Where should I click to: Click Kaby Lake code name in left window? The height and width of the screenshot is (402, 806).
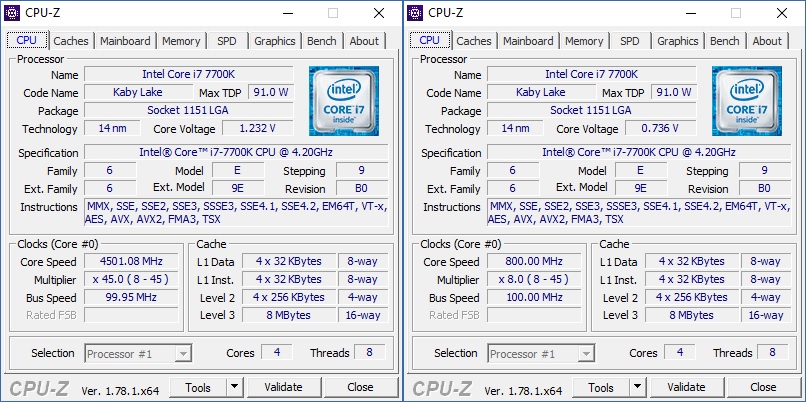coord(138,93)
